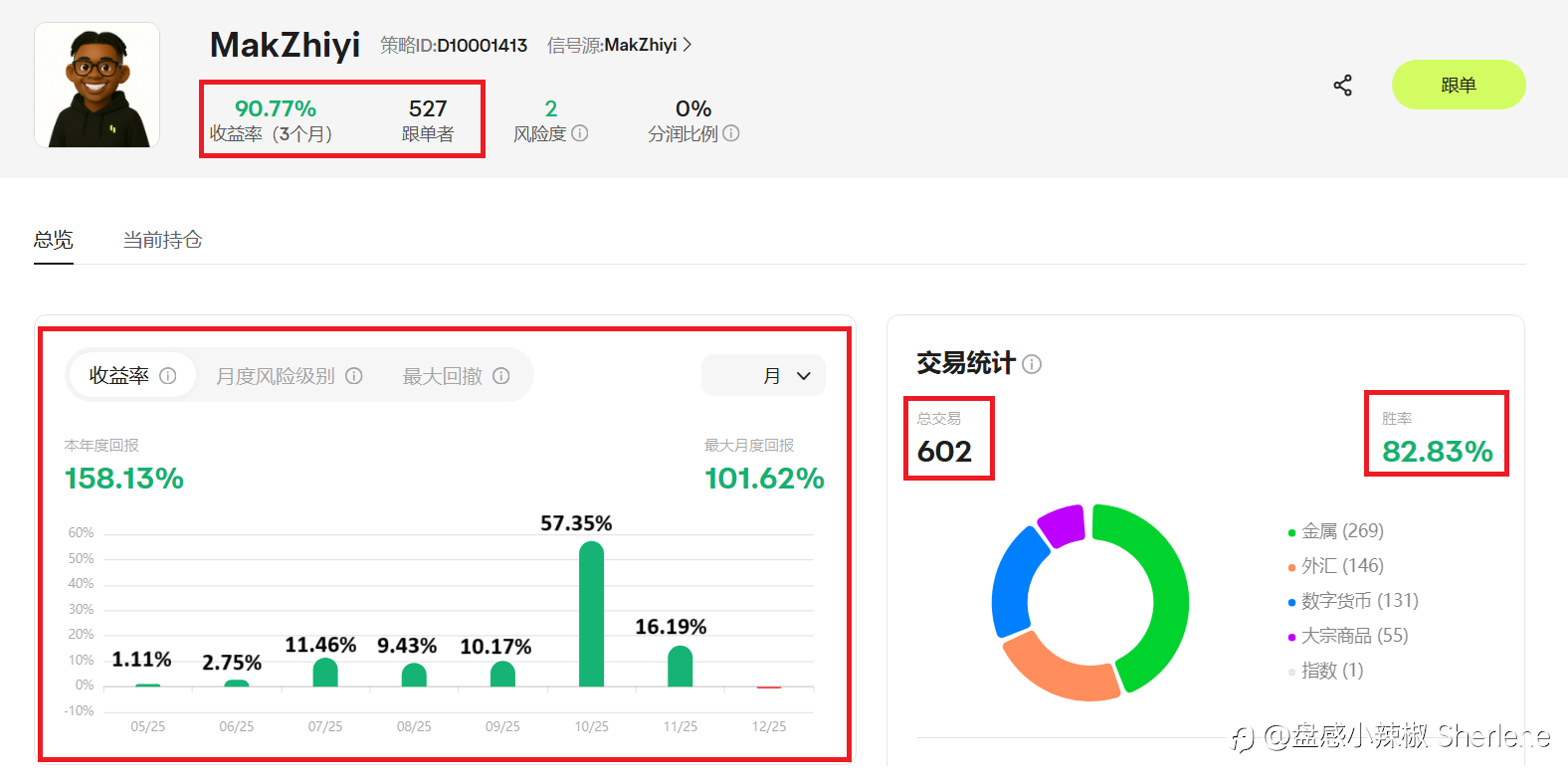1568x784 pixels.
Task: Click the 金属 (269) legend entry
Action: click(1336, 531)
